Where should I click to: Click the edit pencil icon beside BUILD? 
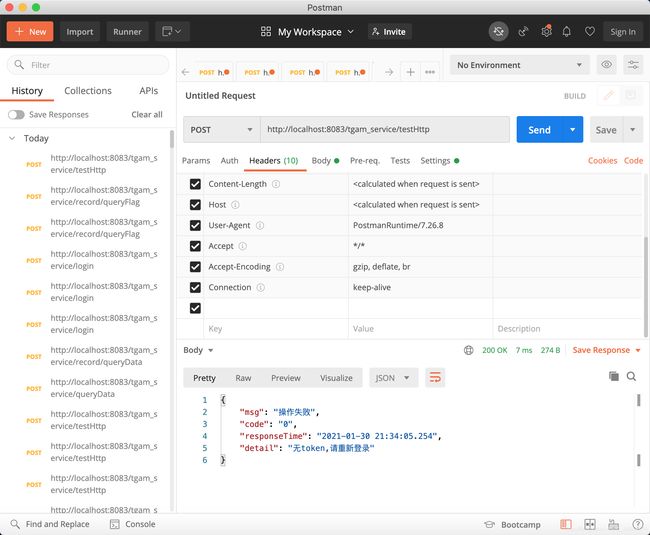pos(609,96)
